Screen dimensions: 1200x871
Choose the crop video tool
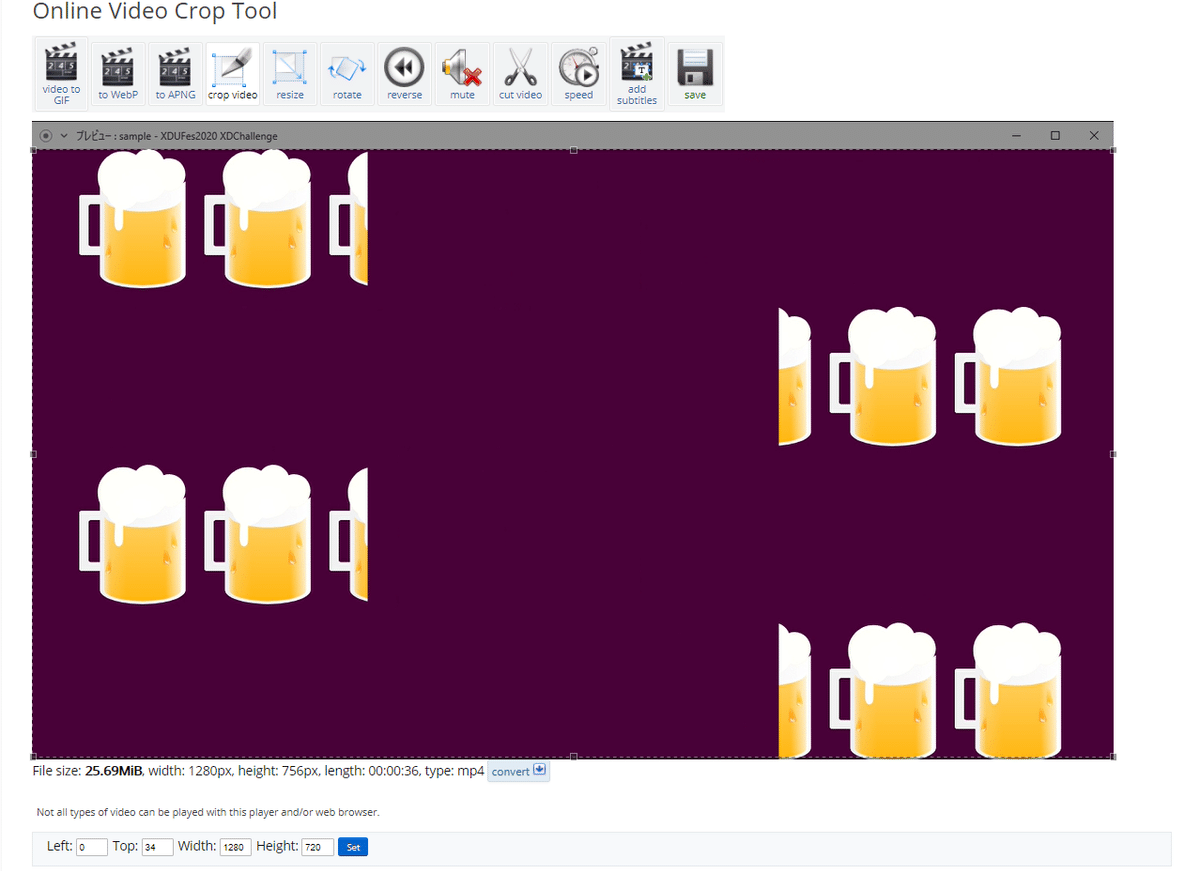coord(233,74)
